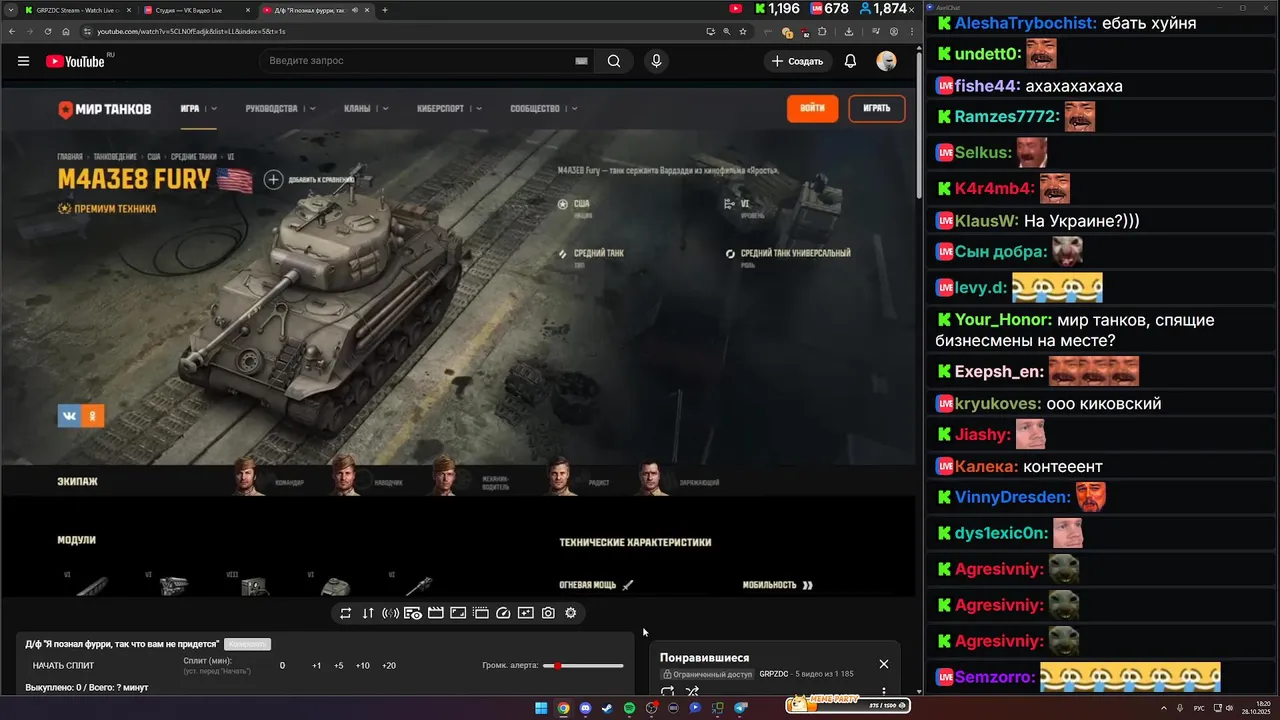Run the YouTube search magnifier button
The width and height of the screenshot is (1280, 720).
[614, 61]
